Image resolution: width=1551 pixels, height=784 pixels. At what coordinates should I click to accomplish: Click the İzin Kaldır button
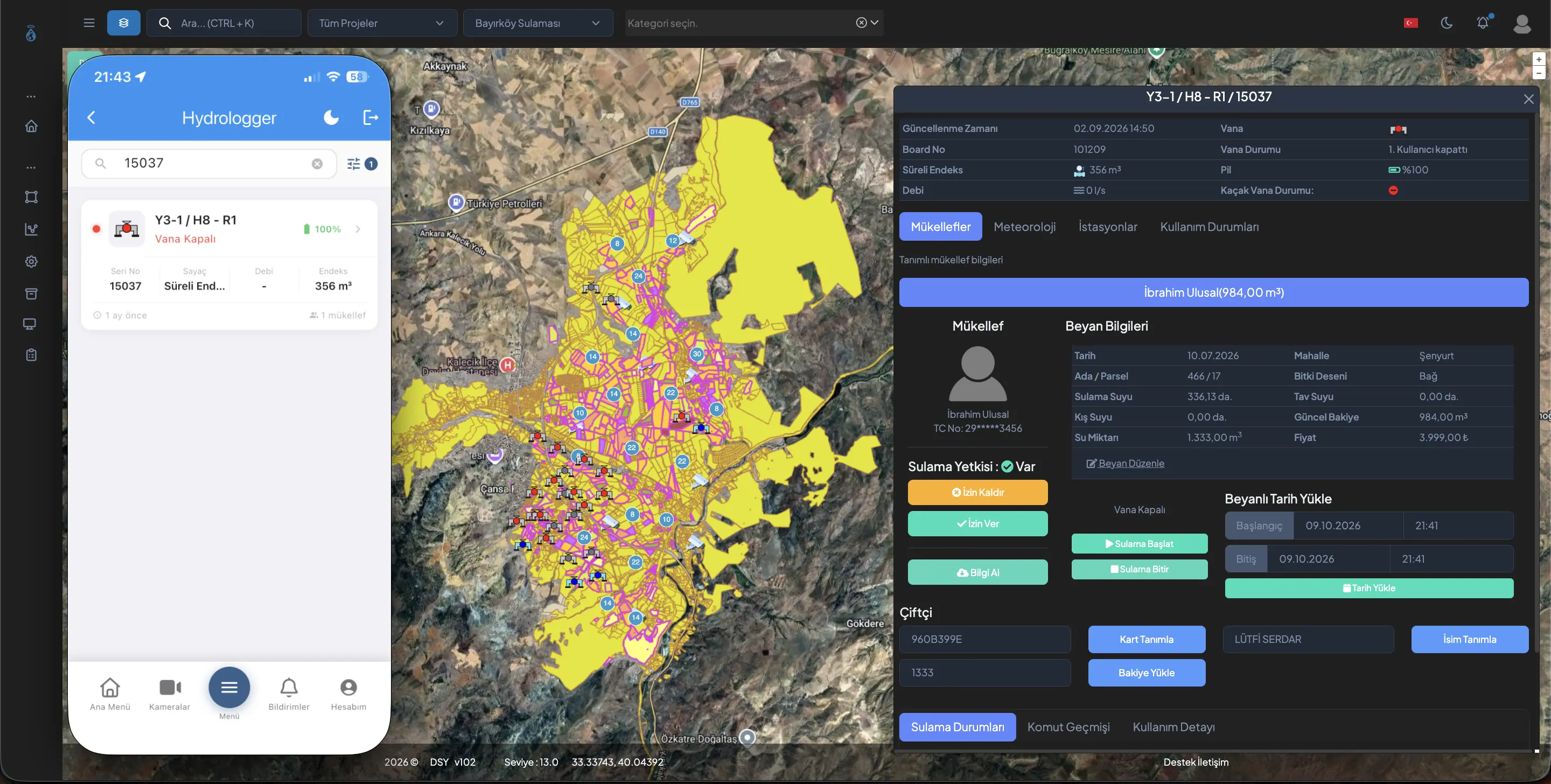click(x=977, y=492)
